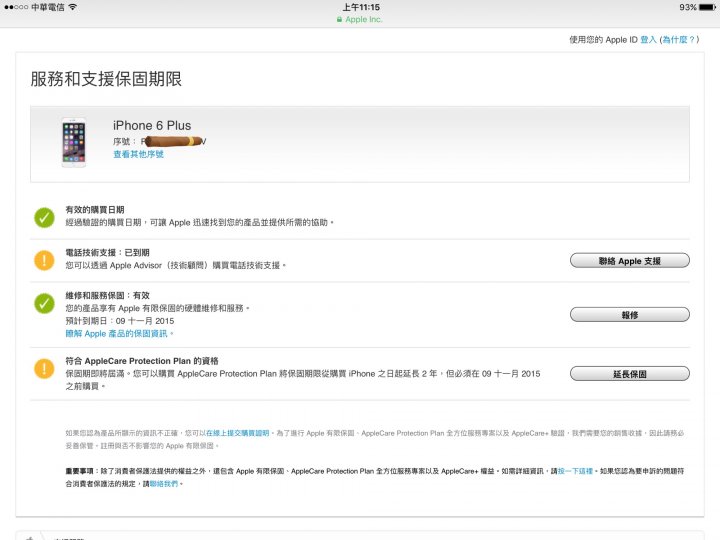Viewport: 720px width, 540px height.
Task: Click the 序號 serial number label
Action: tap(124, 141)
